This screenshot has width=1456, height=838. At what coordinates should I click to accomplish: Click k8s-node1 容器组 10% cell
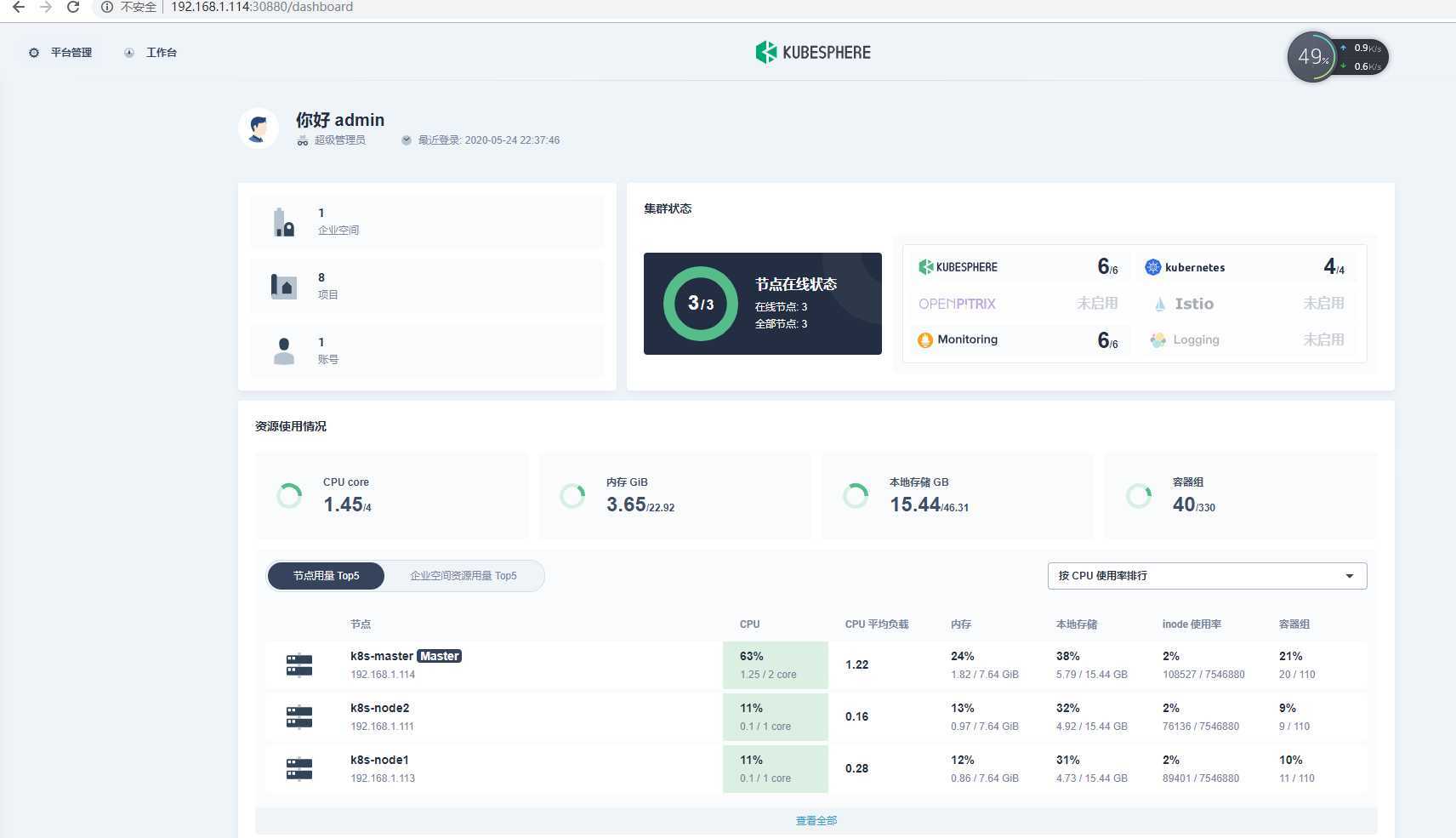1297,769
